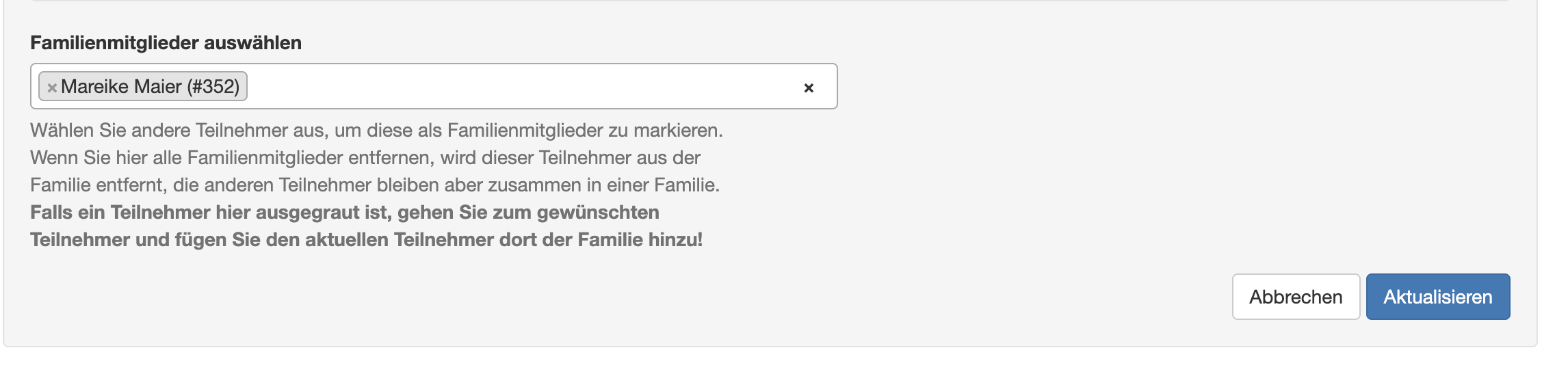Click the word "auswählen" in the heading

pyautogui.click(x=252, y=43)
